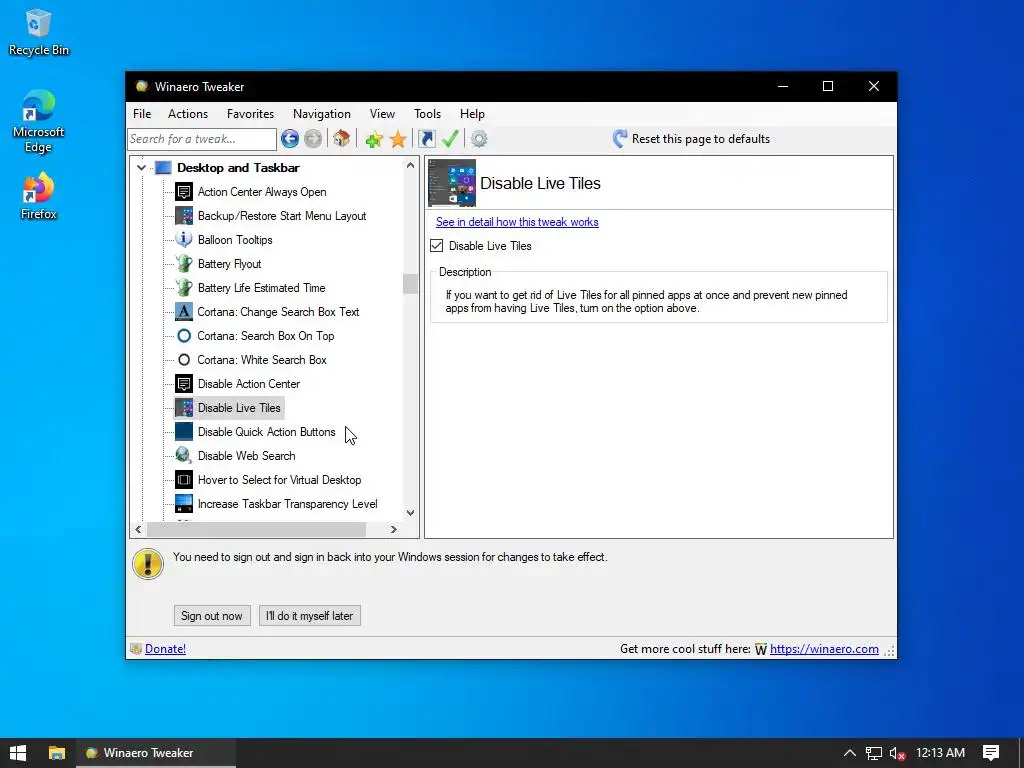Click the Backup/Restore Start Menu Layout icon

[184, 216]
